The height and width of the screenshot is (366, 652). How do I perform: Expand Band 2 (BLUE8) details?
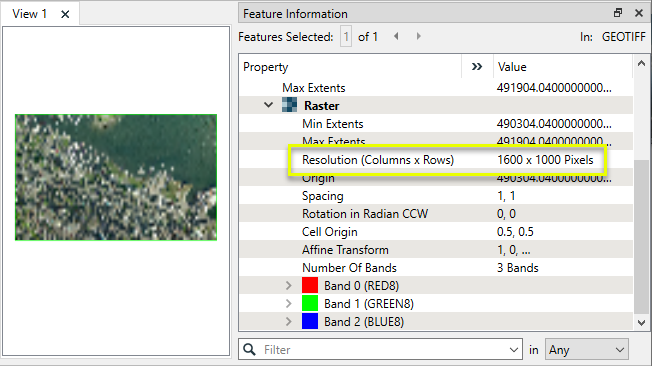289,321
